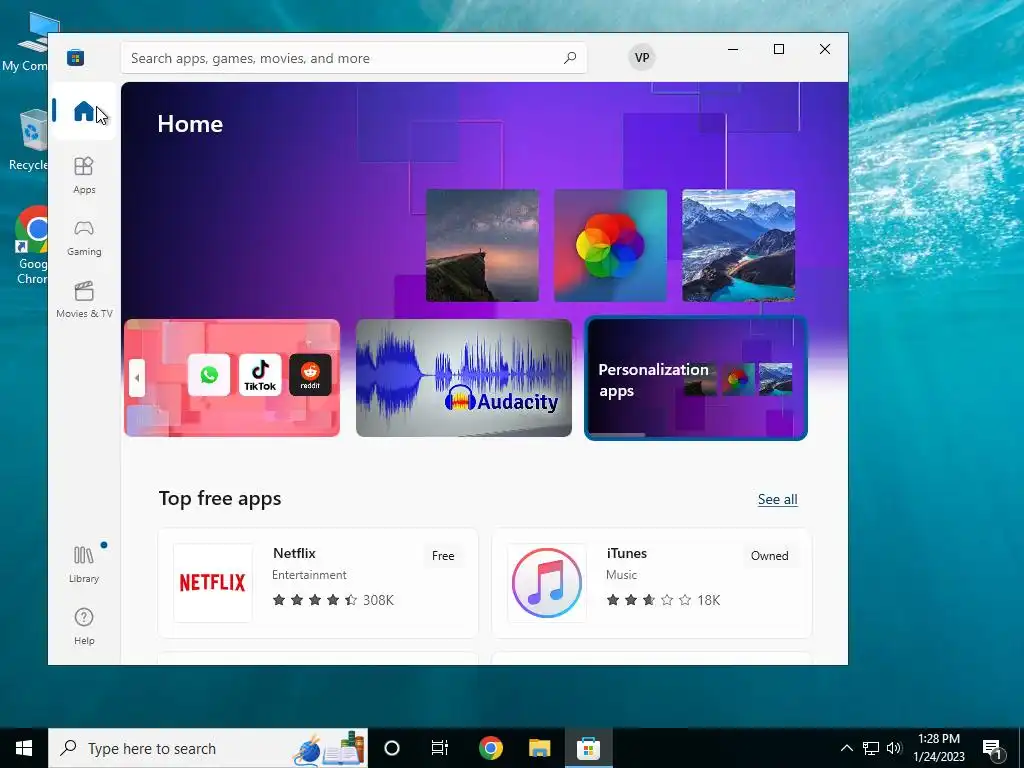This screenshot has height=768, width=1024.
Task: Open the colorful flower app thumbnail
Action: click(x=611, y=246)
